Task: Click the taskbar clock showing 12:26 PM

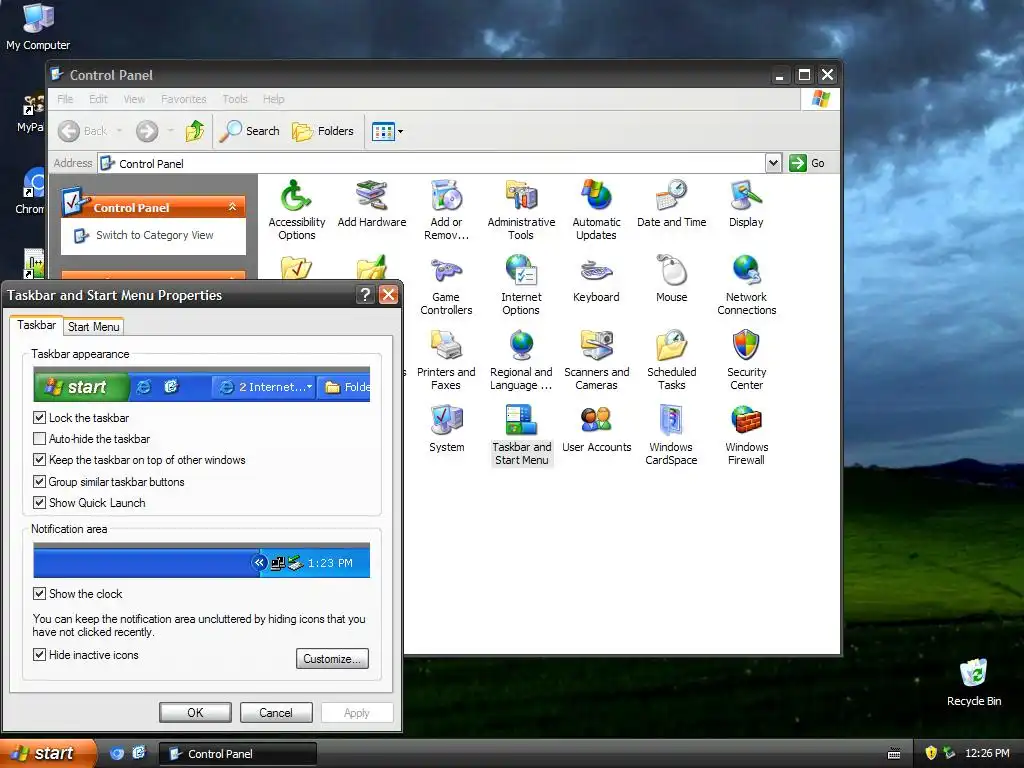Action: coord(987,754)
